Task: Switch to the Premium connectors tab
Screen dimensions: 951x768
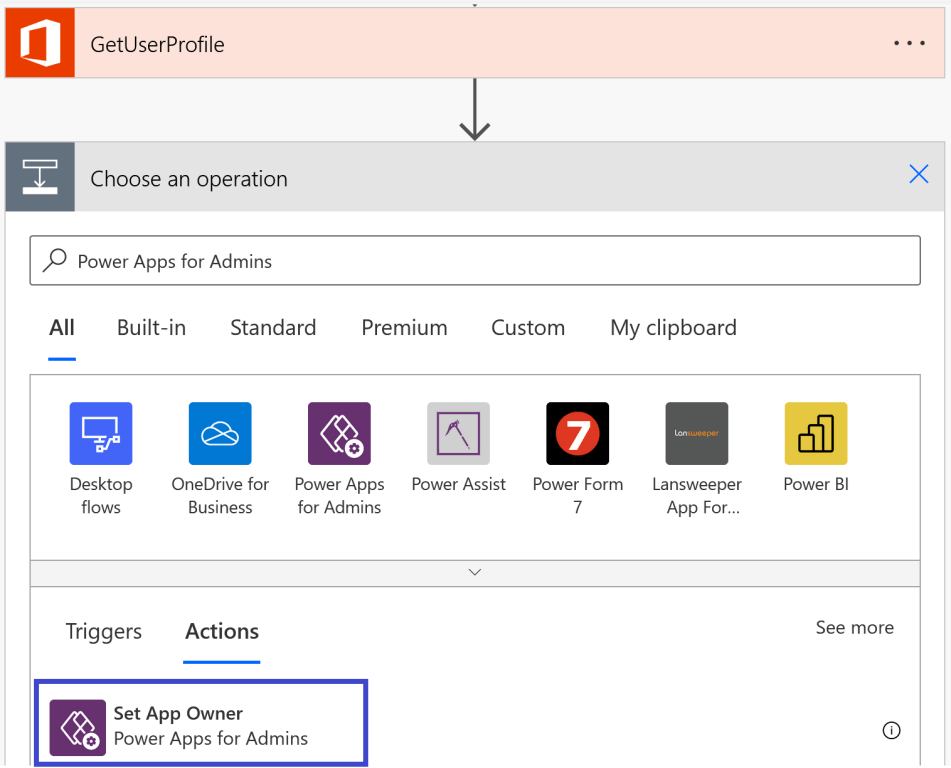Action: pos(404,327)
